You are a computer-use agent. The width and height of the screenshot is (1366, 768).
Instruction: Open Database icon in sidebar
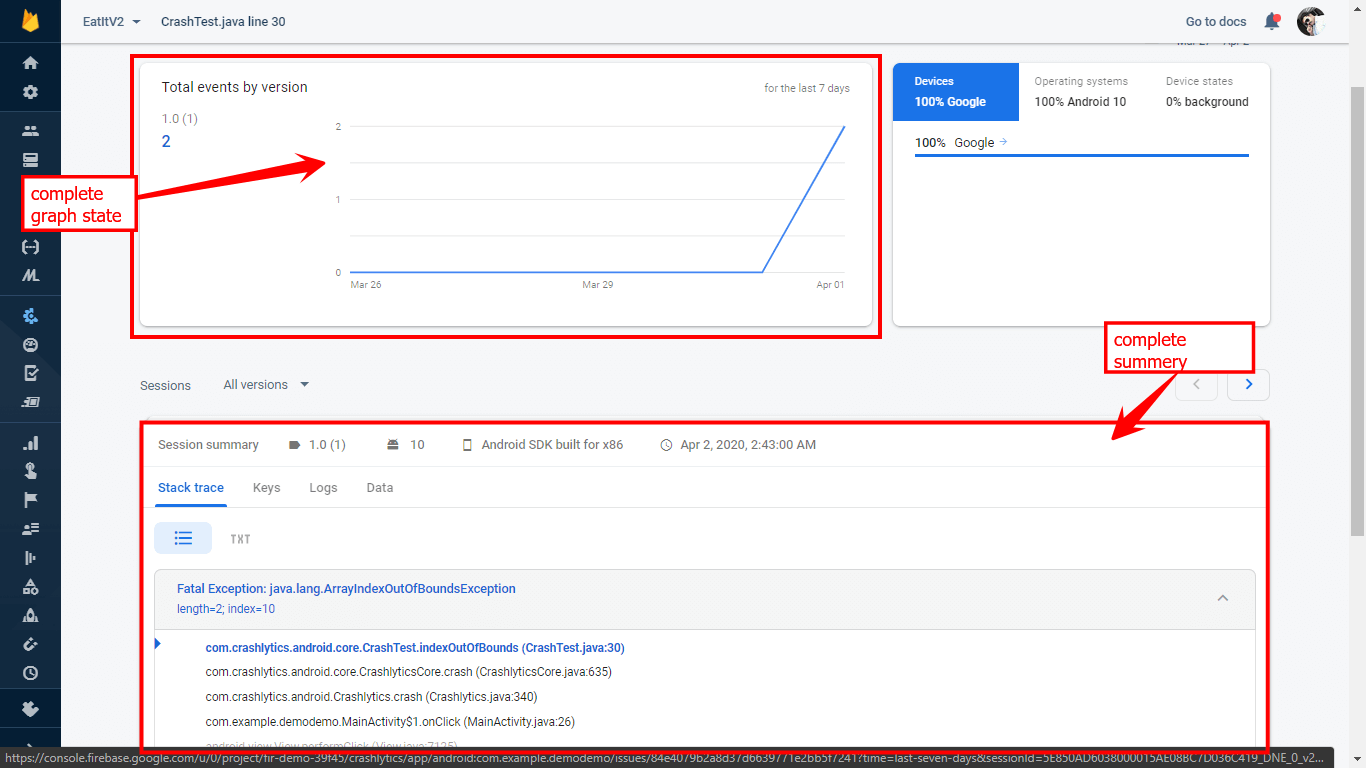(30, 160)
